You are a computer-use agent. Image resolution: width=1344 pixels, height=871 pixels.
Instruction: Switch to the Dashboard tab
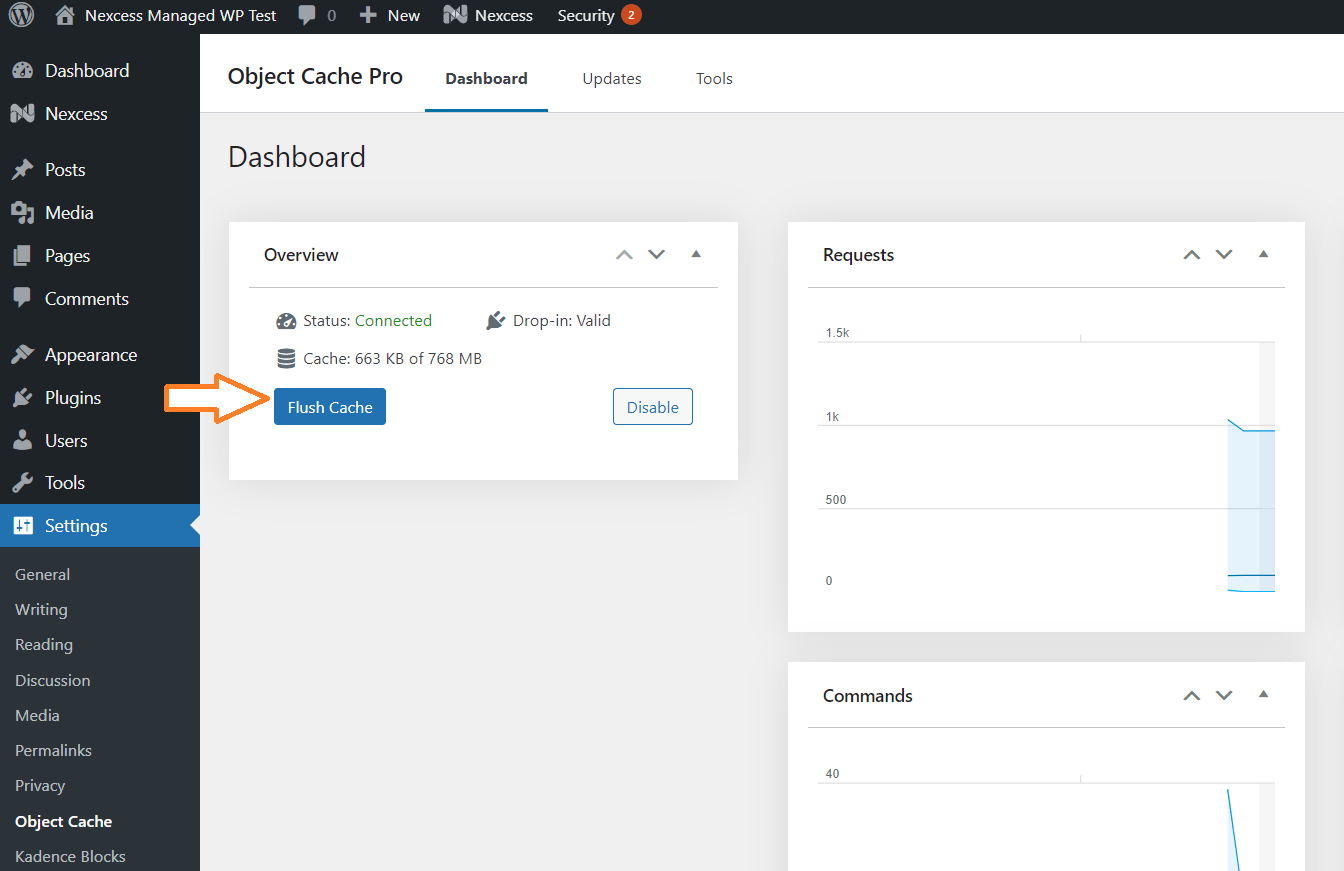[486, 78]
